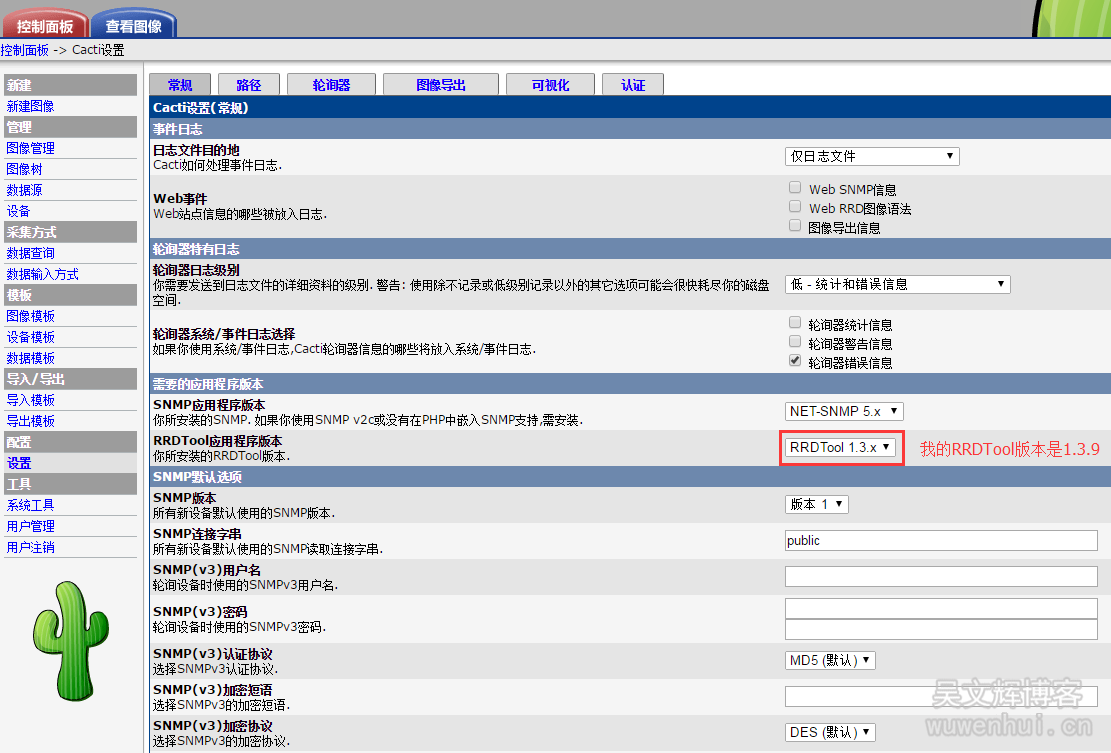Open 设备 in the management sidebar
1111x753 pixels.
[x=18, y=211]
